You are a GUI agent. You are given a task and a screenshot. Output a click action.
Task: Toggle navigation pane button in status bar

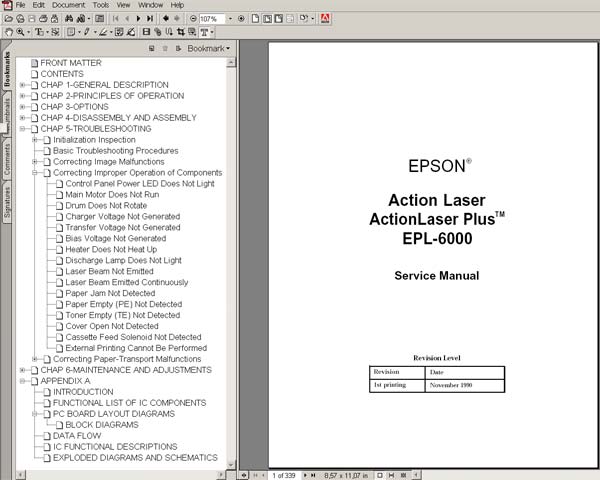[x=244, y=475]
